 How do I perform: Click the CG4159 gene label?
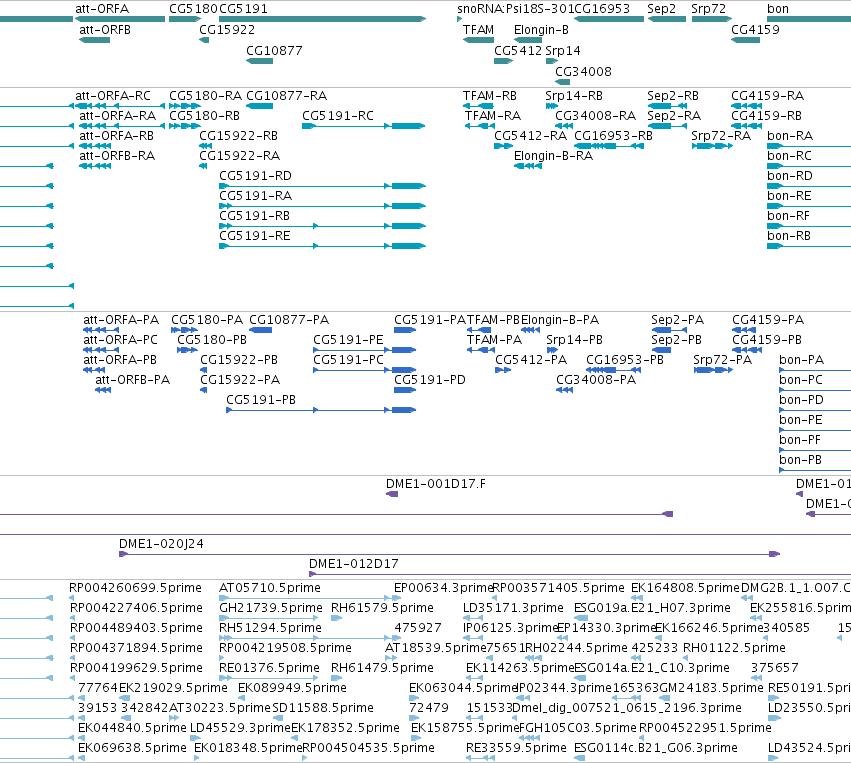tap(755, 30)
